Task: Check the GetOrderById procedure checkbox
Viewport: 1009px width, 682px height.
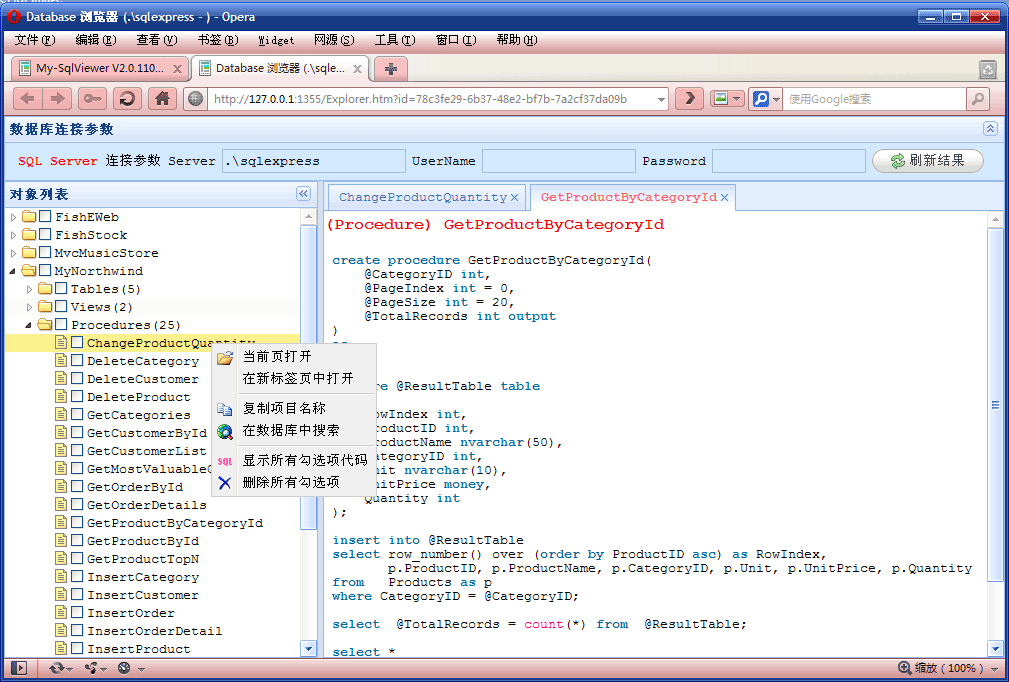Action: (77, 486)
